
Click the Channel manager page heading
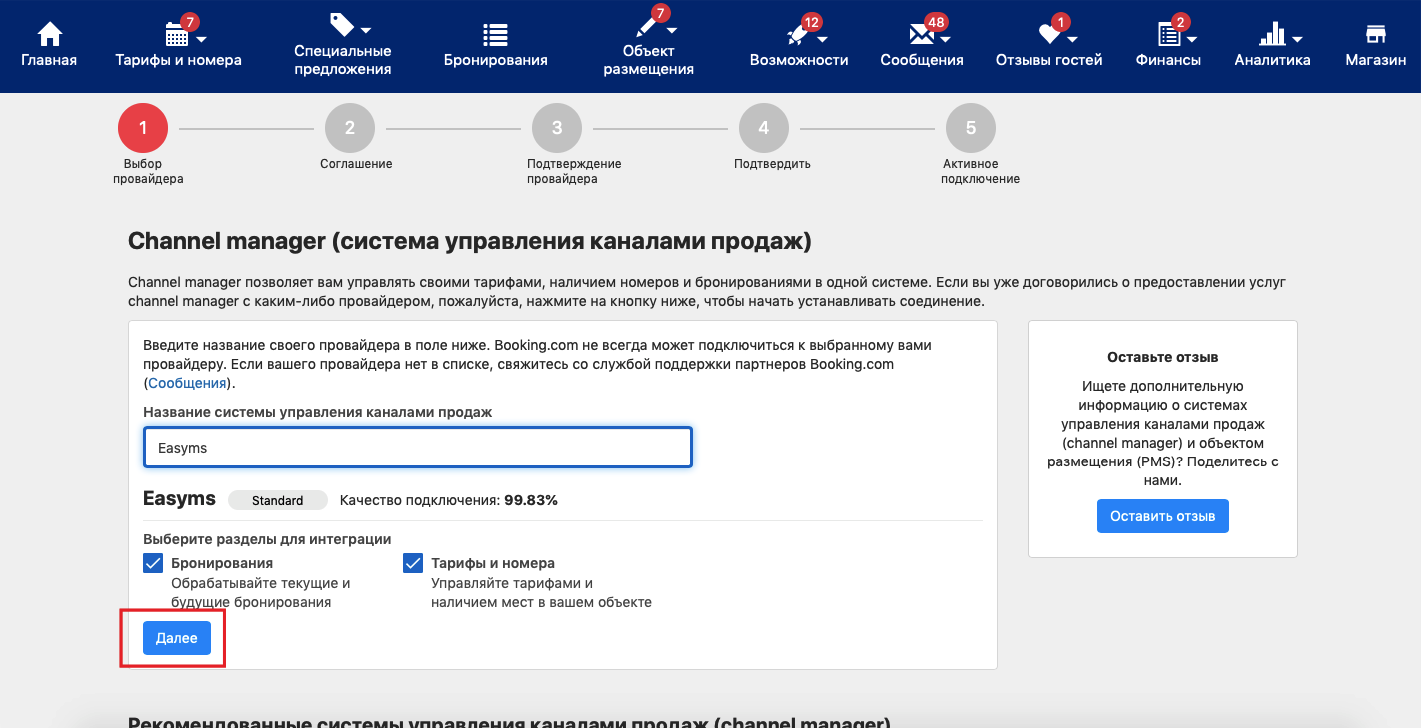point(470,242)
